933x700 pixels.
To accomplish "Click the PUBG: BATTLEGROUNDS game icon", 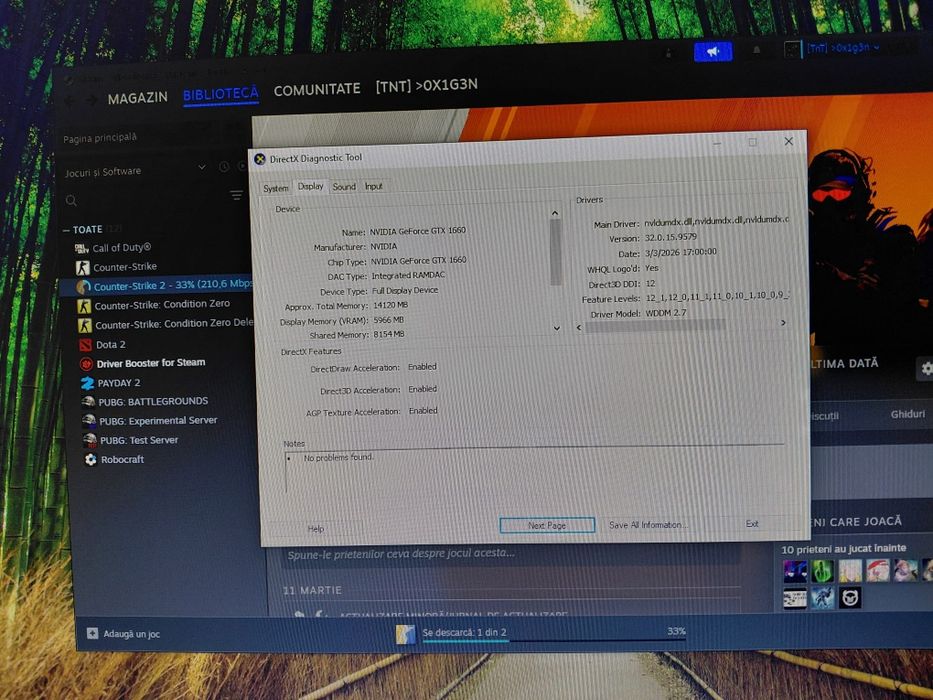I will tap(89, 402).
